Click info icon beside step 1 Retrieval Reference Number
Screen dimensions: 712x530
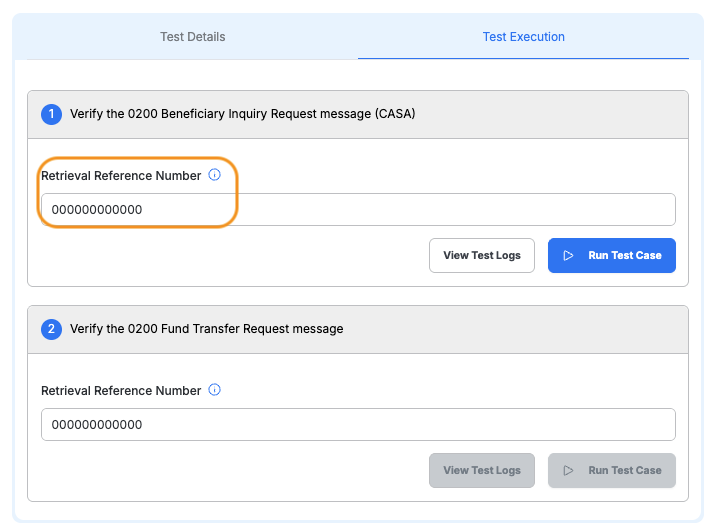tap(214, 175)
